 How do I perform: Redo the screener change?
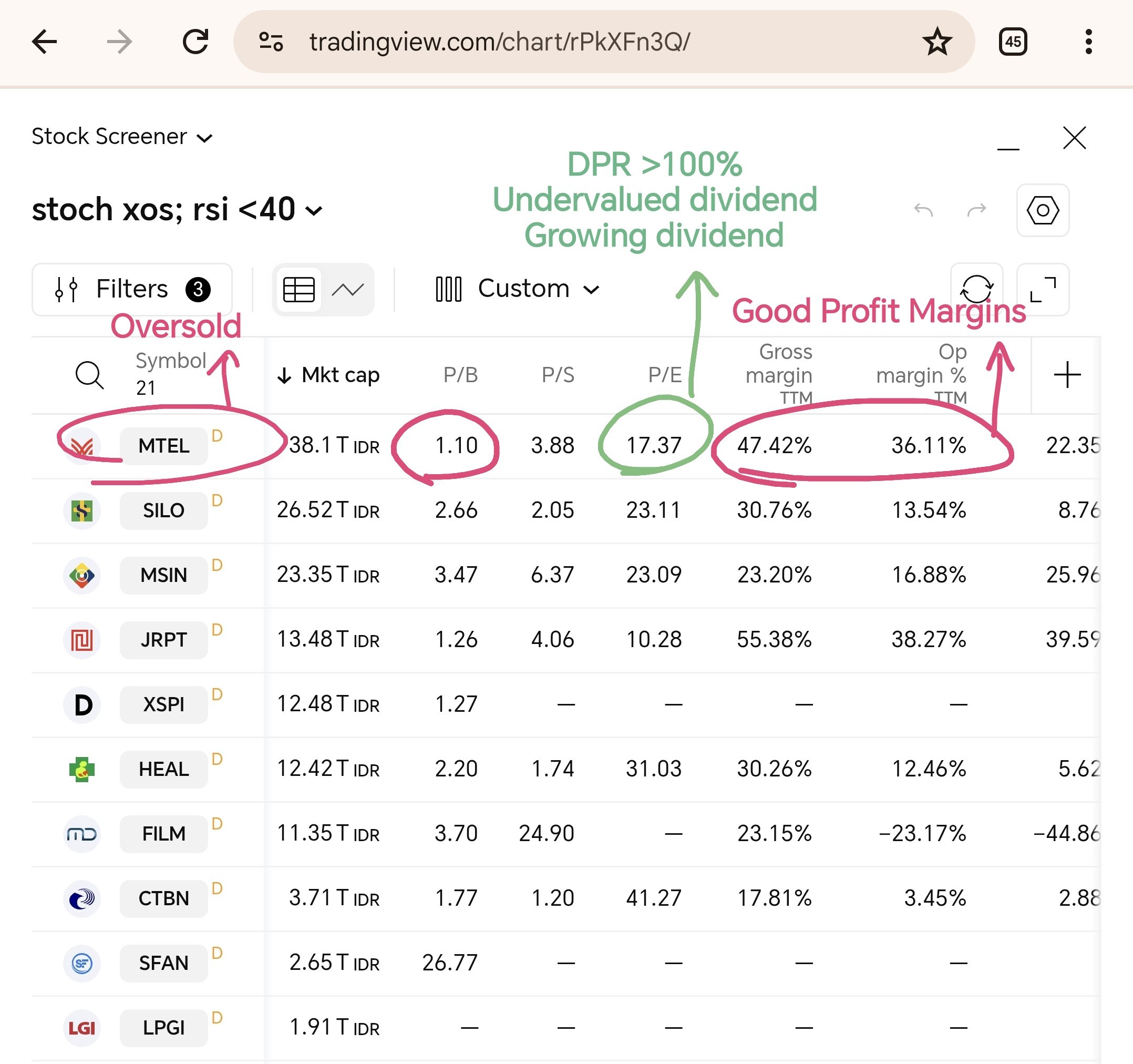click(x=977, y=210)
